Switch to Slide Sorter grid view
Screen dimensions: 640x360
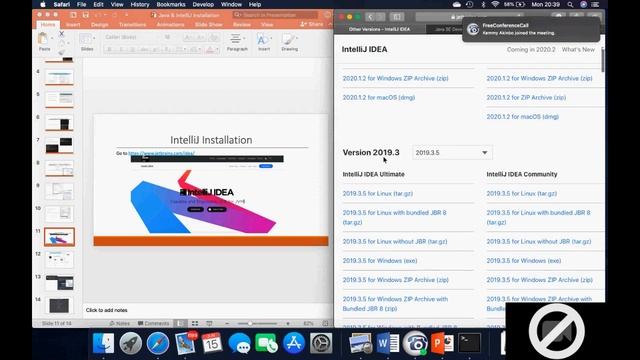point(195,323)
